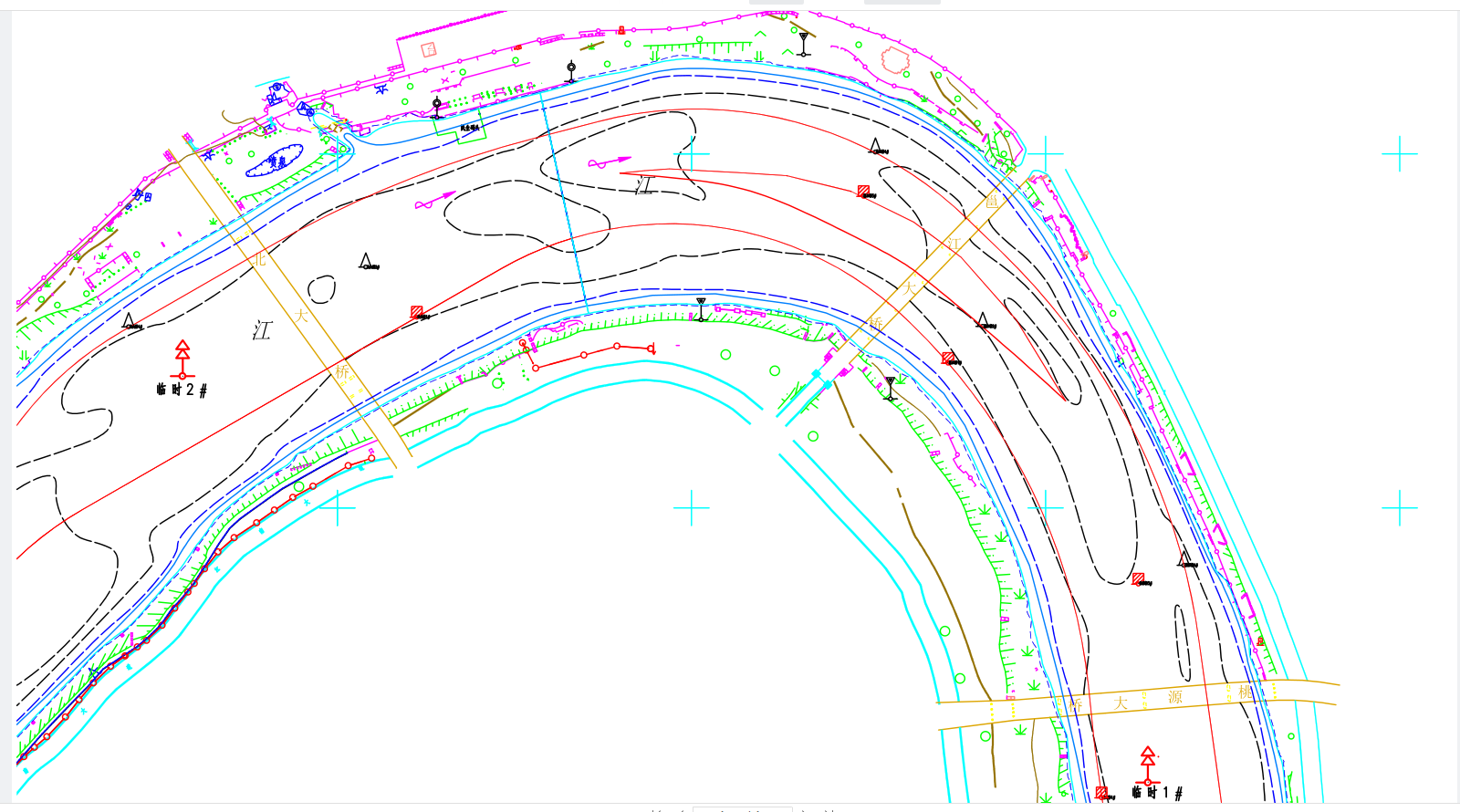This screenshot has height=812, width=1460.
Task: Select the lower-left magenta flow direction arrow
Action: click(x=434, y=201)
